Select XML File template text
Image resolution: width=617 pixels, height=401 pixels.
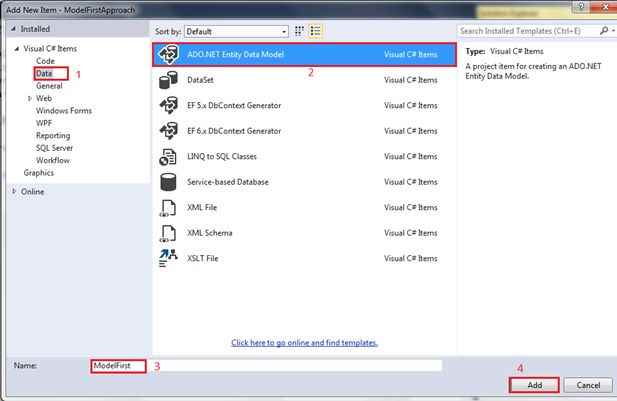[202, 207]
